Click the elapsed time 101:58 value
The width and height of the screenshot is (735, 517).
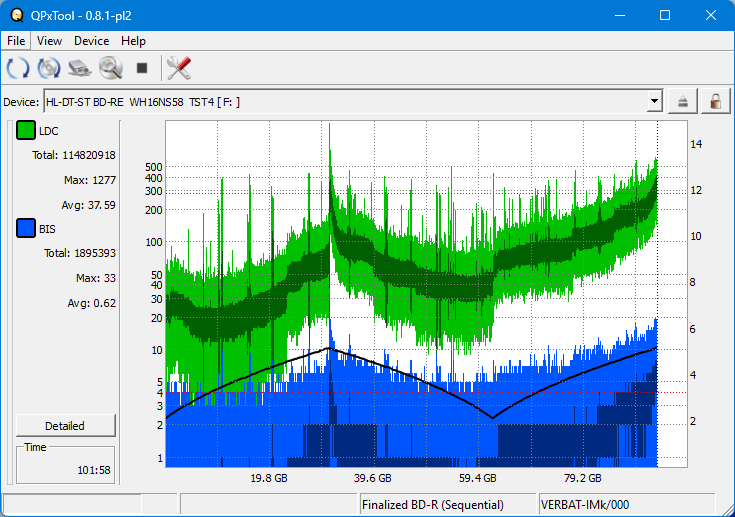click(94, 470)
